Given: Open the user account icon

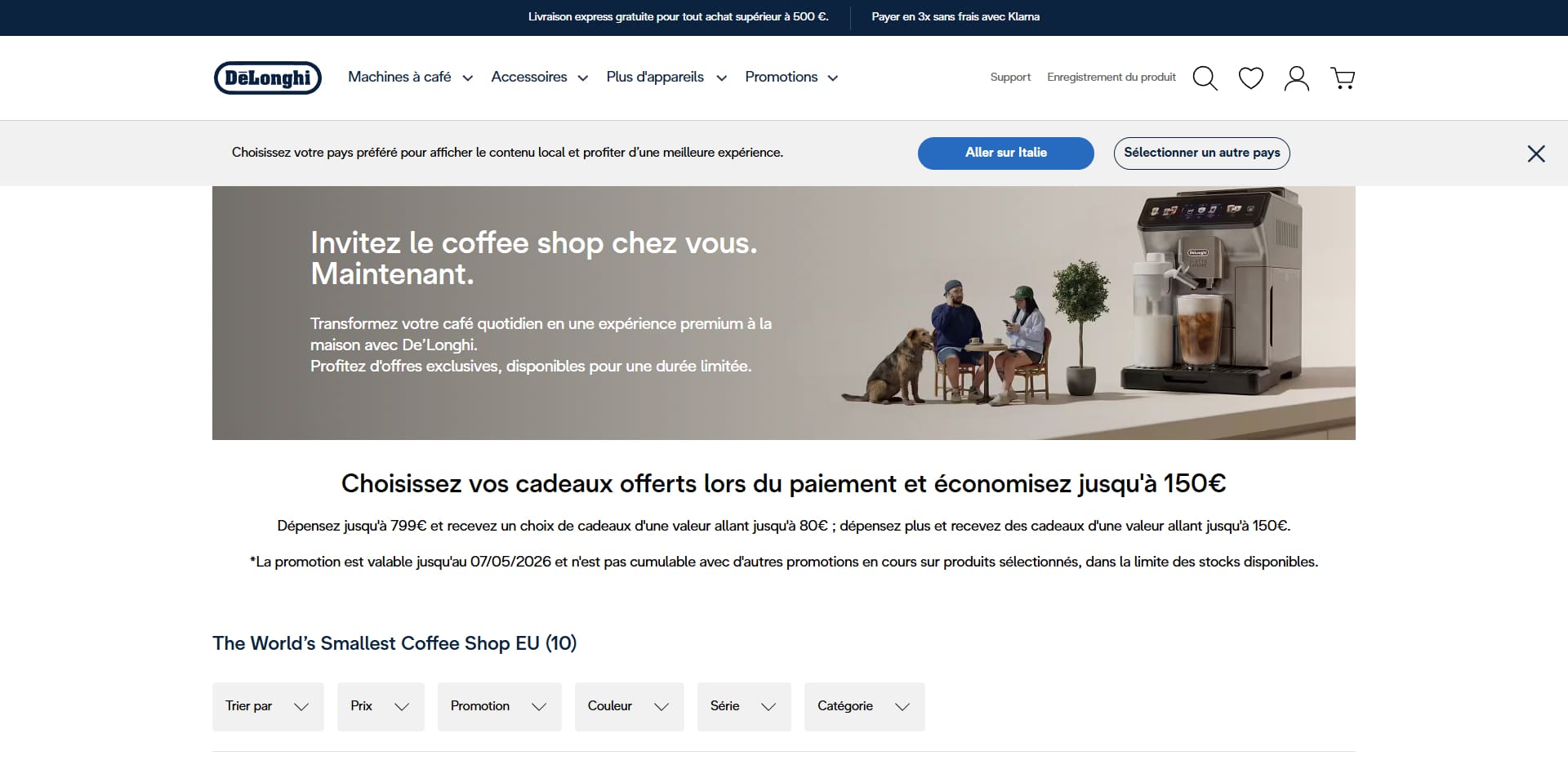Looking at the screenshot, I should [1296, 78].
